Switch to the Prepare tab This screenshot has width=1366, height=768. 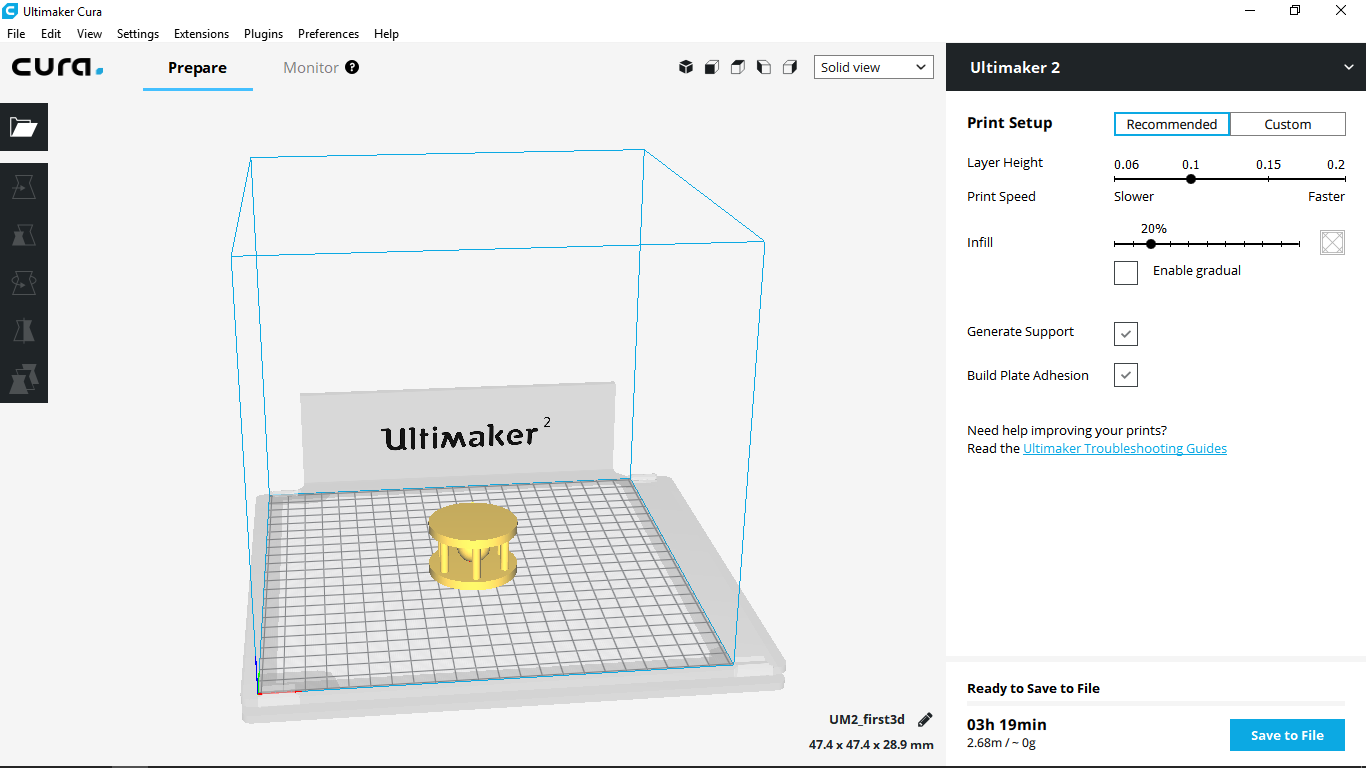point(197,67)
